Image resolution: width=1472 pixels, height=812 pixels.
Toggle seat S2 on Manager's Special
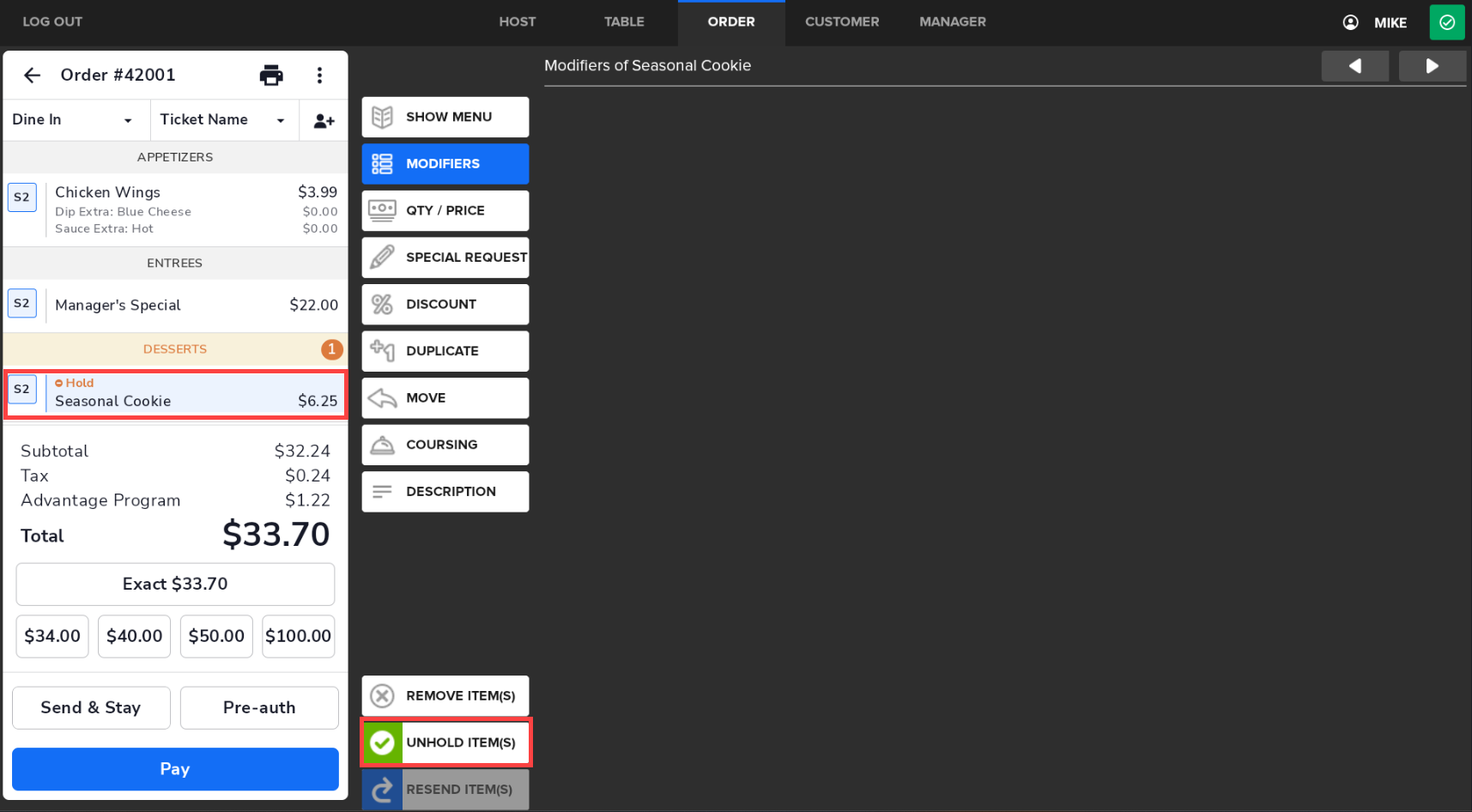(x=22, y=304)
